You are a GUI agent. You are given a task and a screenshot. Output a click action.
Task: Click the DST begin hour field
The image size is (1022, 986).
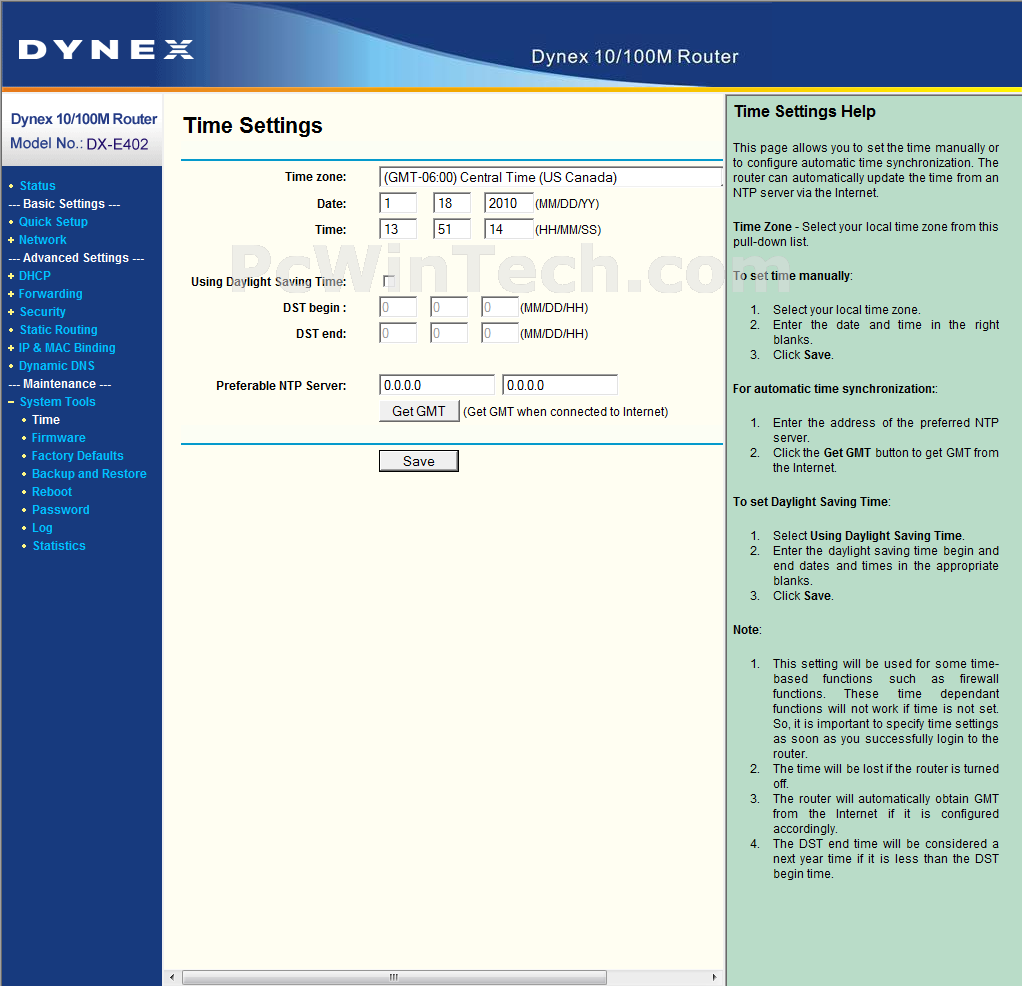tap(499, 307)
